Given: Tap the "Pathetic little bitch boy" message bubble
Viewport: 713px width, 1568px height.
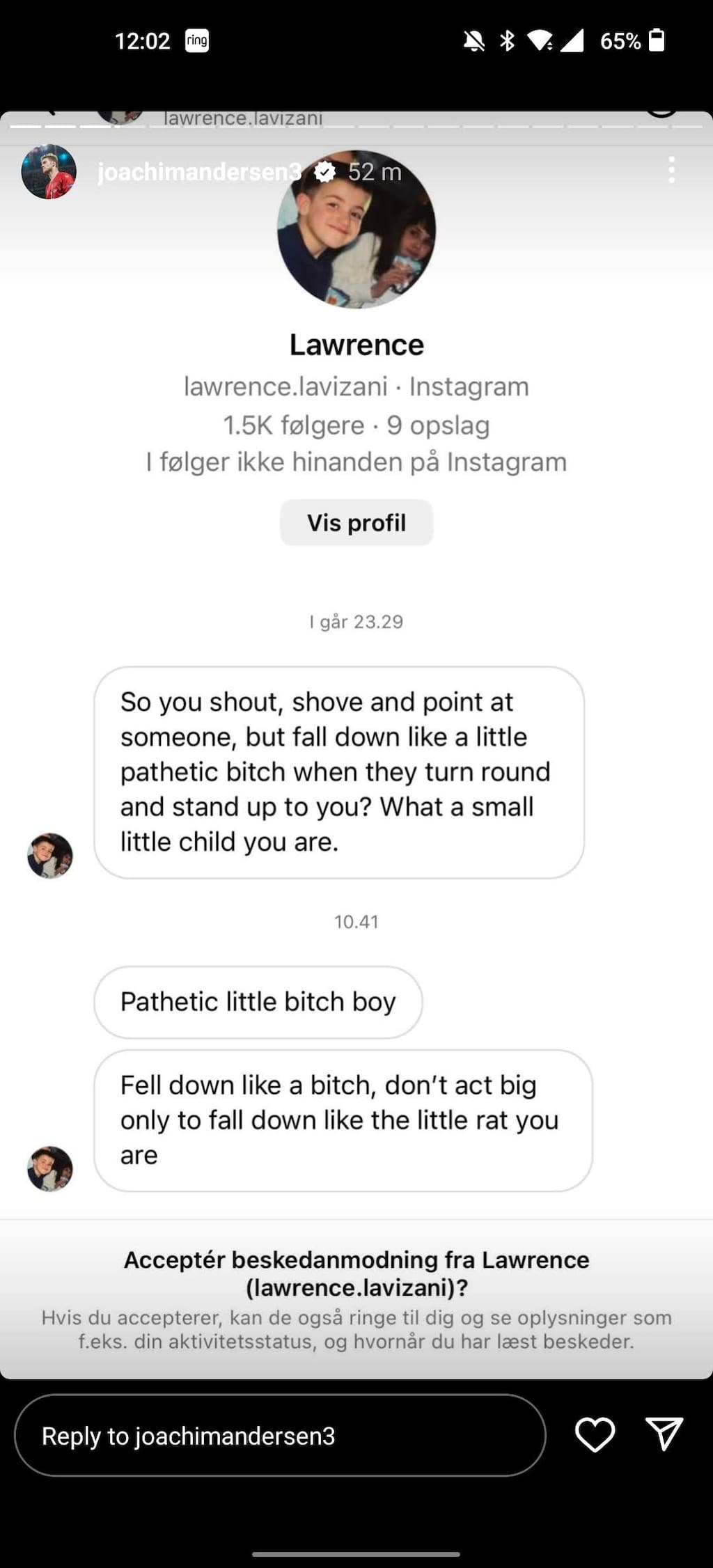Looking at the screenshot, I should [x=258, y=1002].
